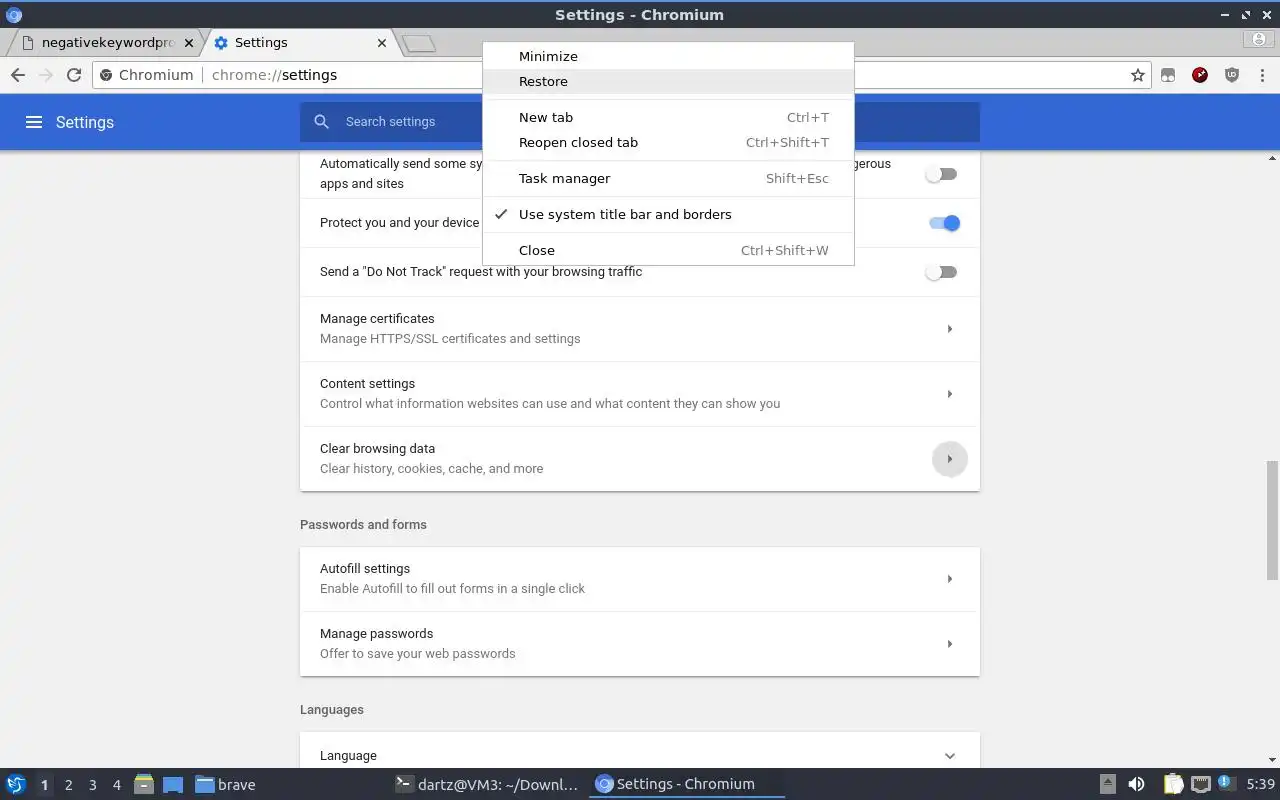Click the scrollbar up arrow at the top right of the page
1280x800 pixels.
[x=1272, y=158]
